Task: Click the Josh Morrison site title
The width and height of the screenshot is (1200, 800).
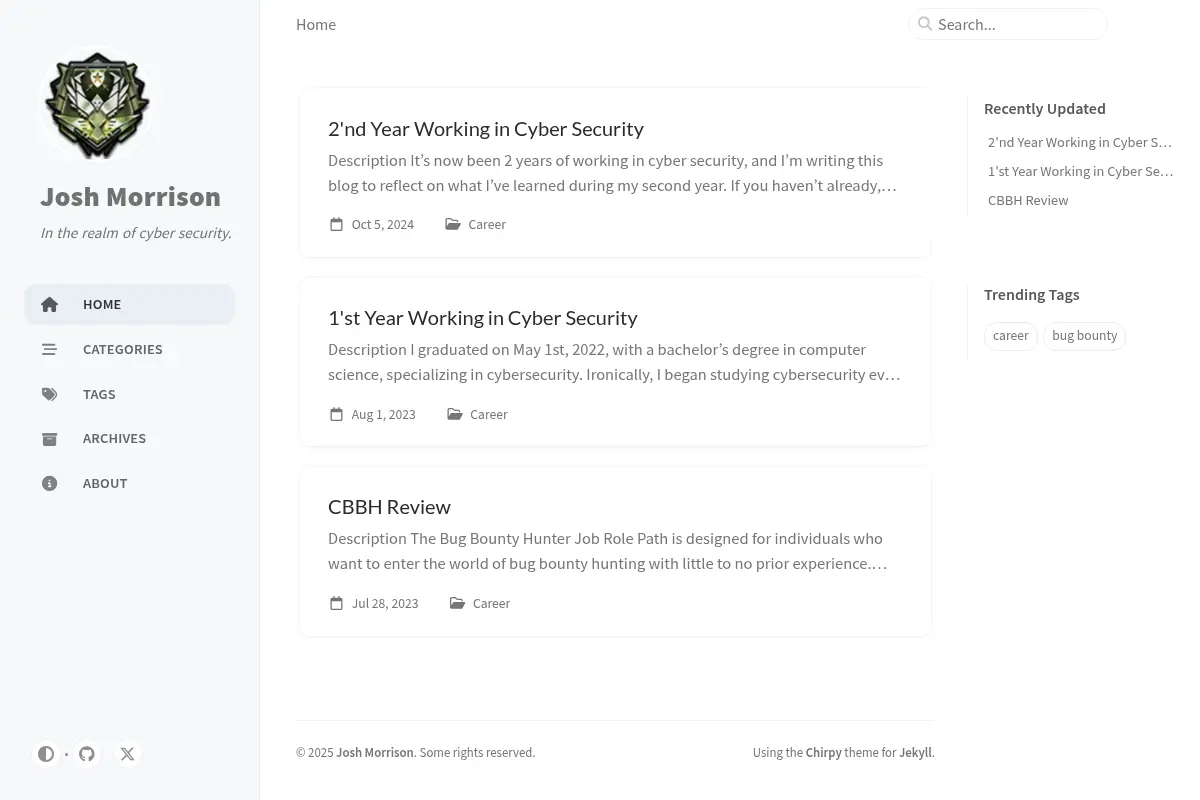Action: pyautogui.click(x=131, y=196)
